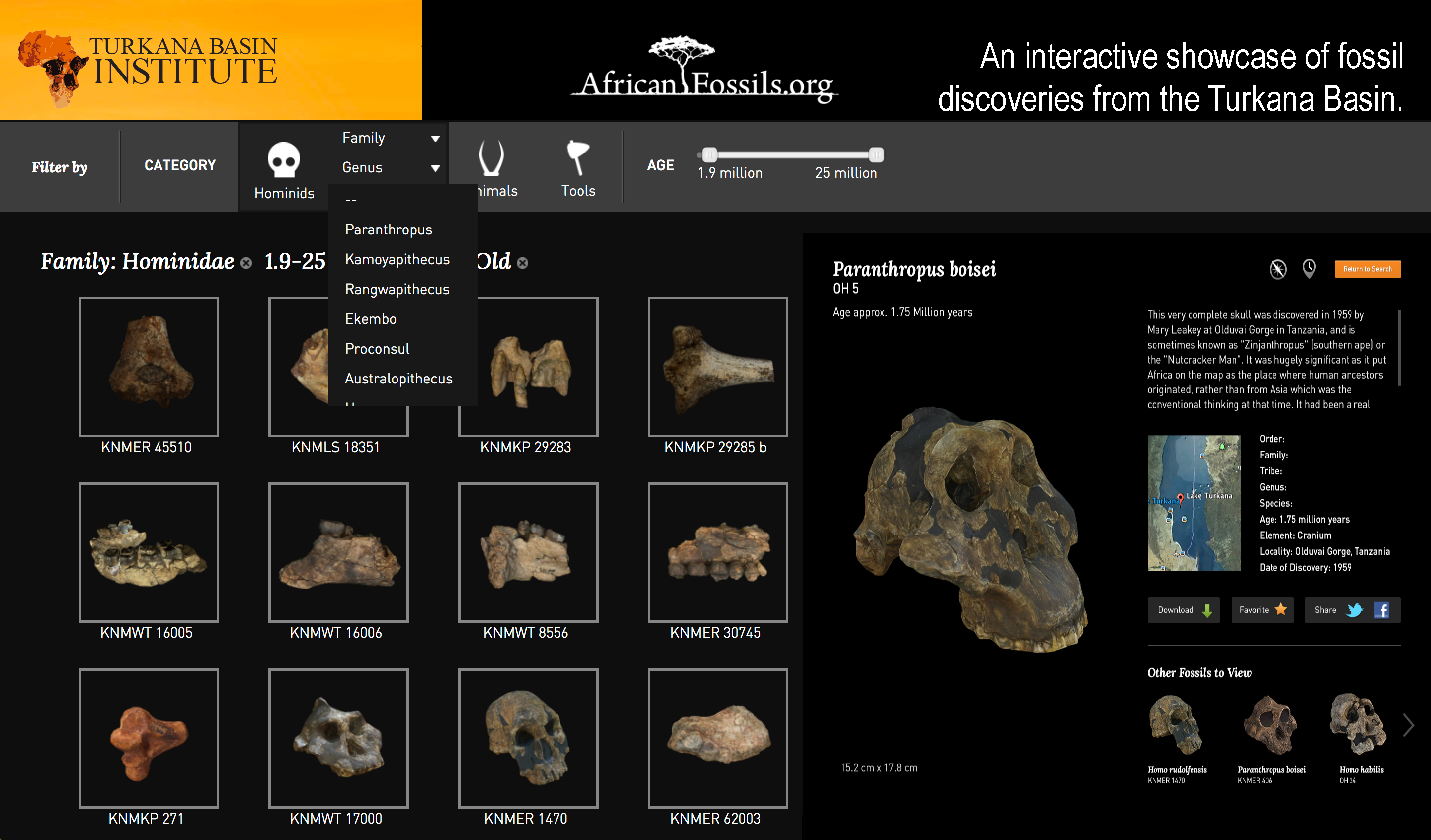This screenshot has width=1431, height=840.
Task: Show next fossils with right chevron arrow
Action: click(x=1408, y=725)
